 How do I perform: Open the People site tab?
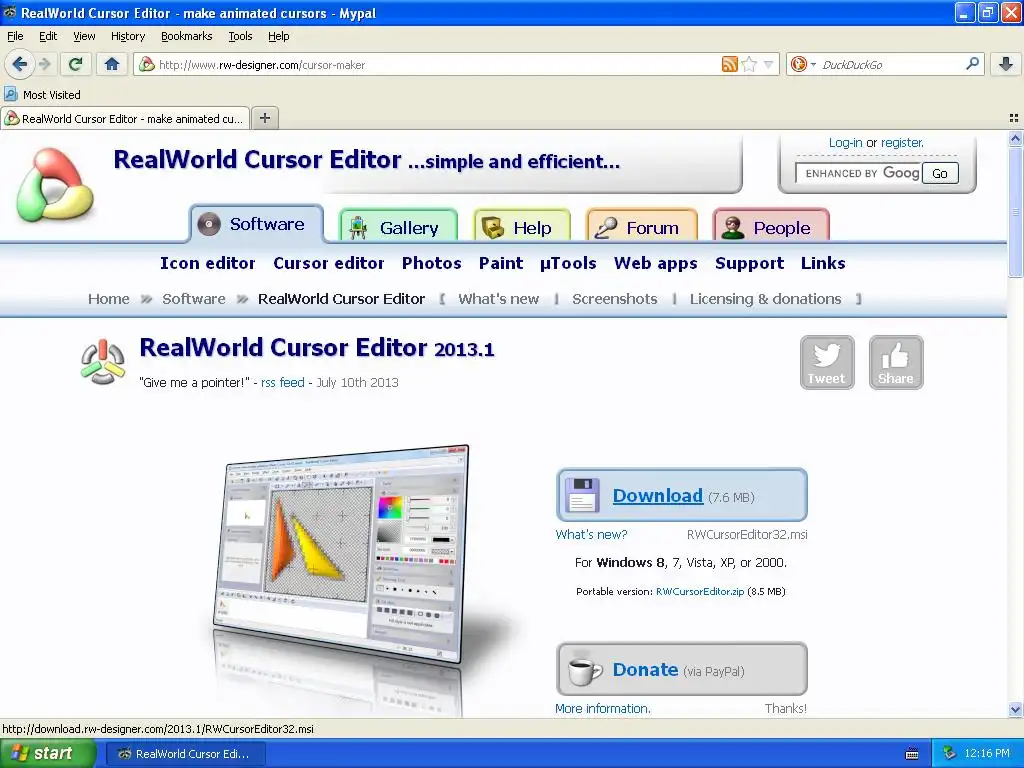pos(771,227)
